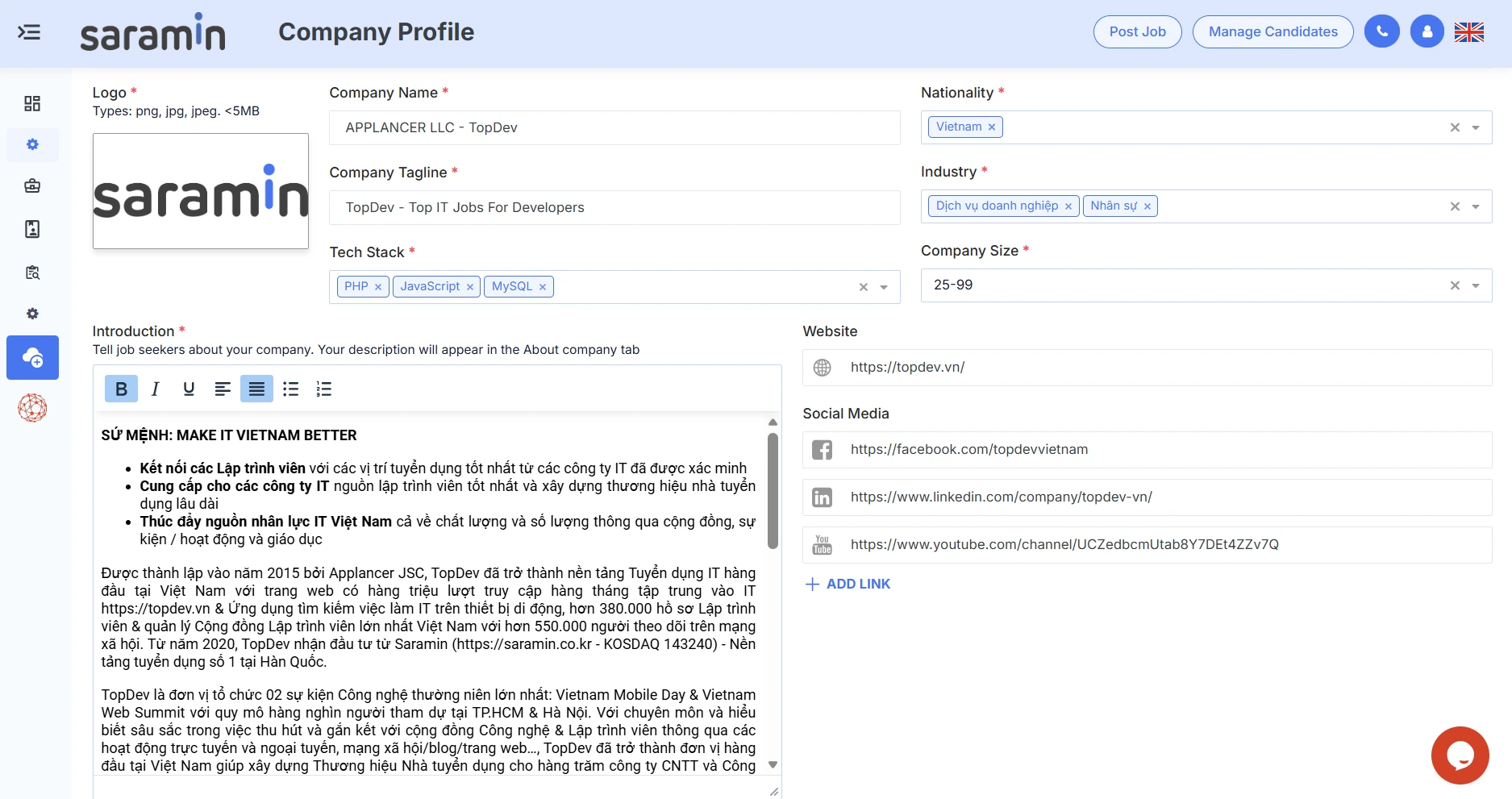Open the blue gear icon in sidebar
1512x799 pixels.
click(32, 144)
